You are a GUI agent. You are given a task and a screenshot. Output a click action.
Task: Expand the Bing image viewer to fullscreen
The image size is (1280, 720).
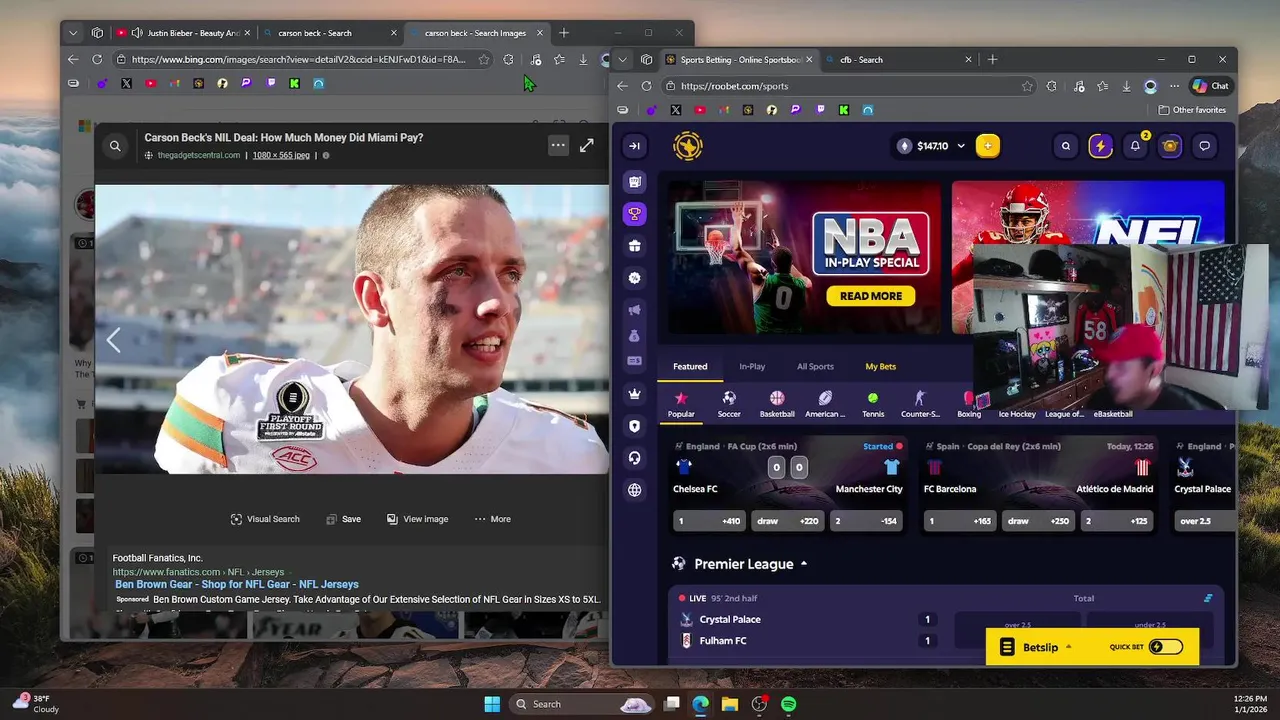pos(586,146)
